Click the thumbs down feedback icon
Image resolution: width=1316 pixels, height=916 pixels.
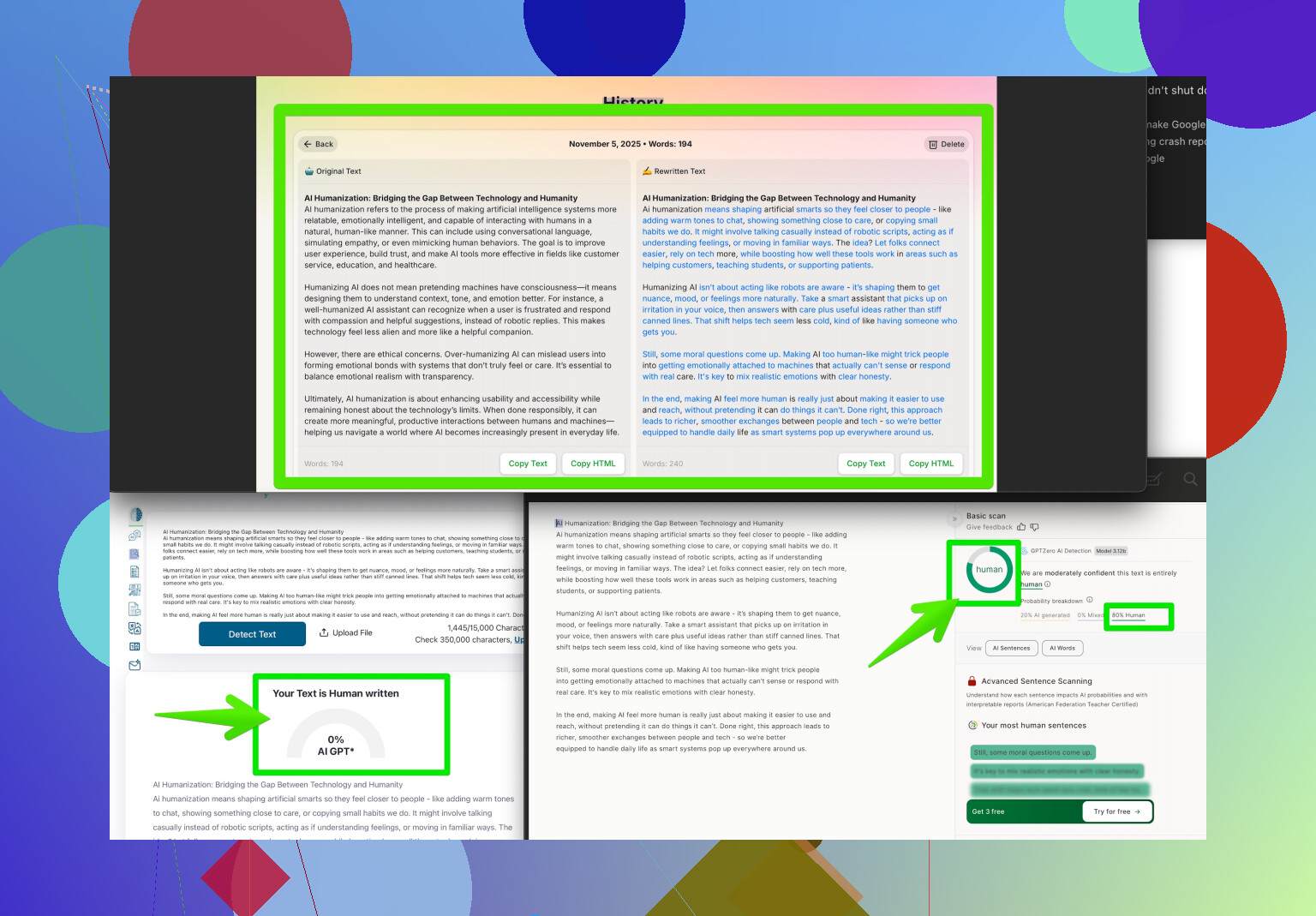pyautogui.click(x=1034, y=527)
